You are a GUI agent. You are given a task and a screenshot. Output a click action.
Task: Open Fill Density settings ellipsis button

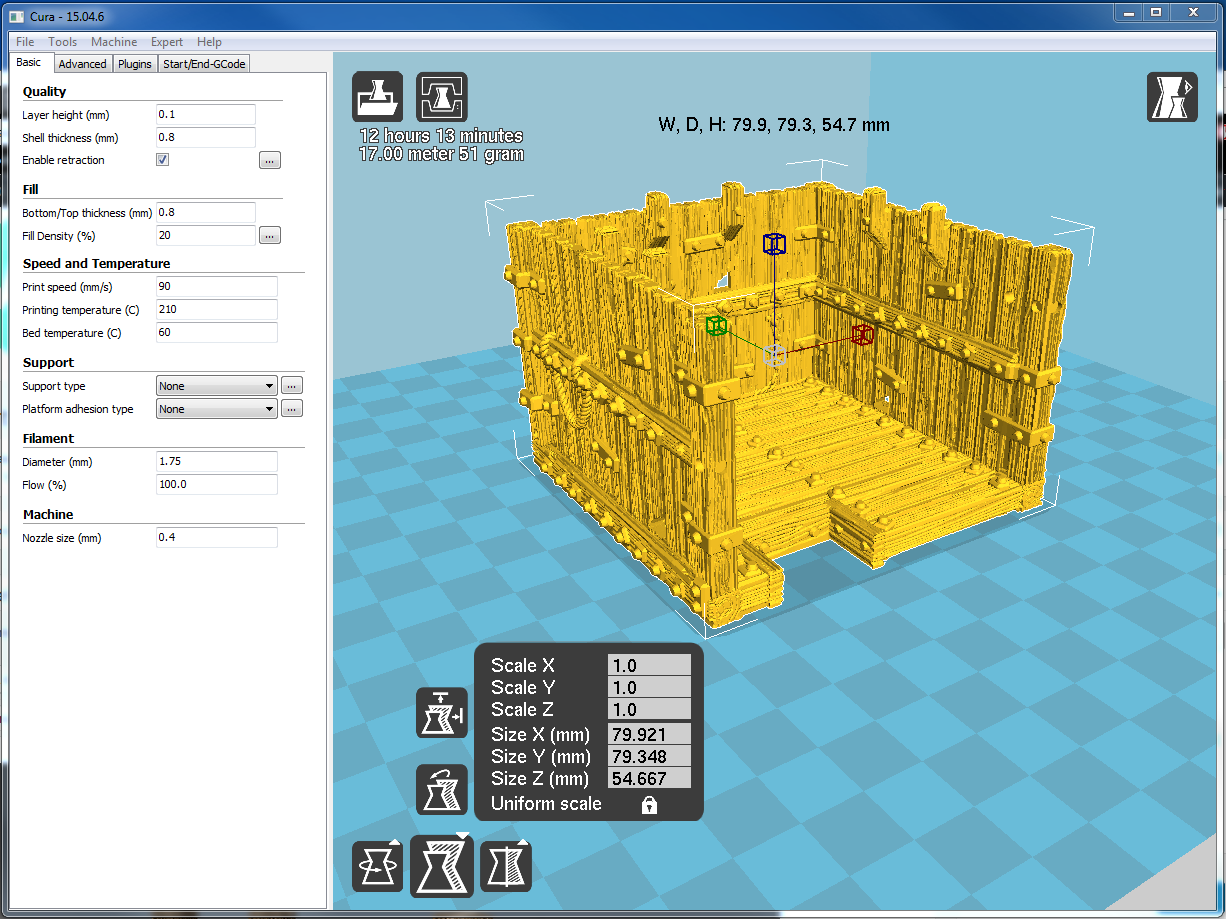pyautogui.click(x=270, y=236)
